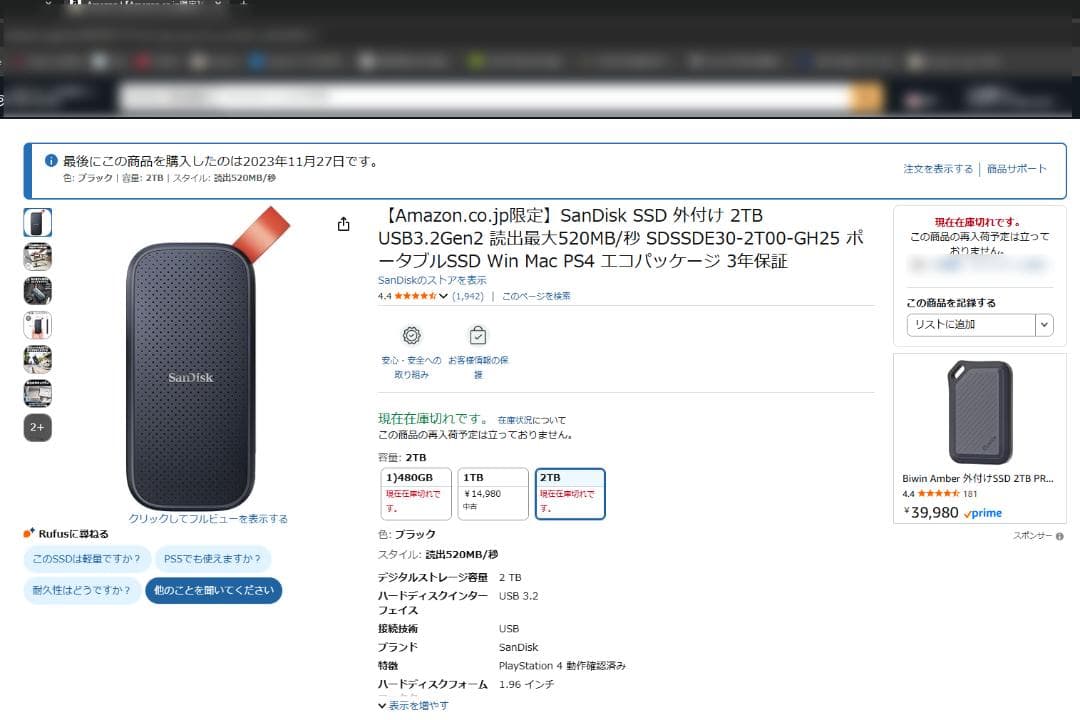
Task: Click the お客様情報の保護 shopping bag icon
Action: (x=477, y=334)
